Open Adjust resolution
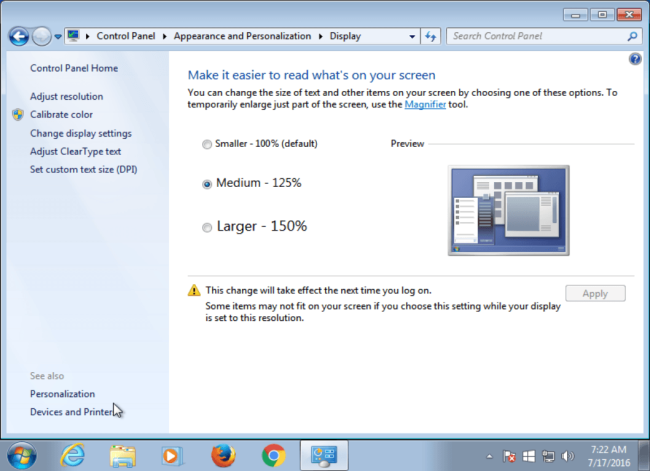 (66, 96)
